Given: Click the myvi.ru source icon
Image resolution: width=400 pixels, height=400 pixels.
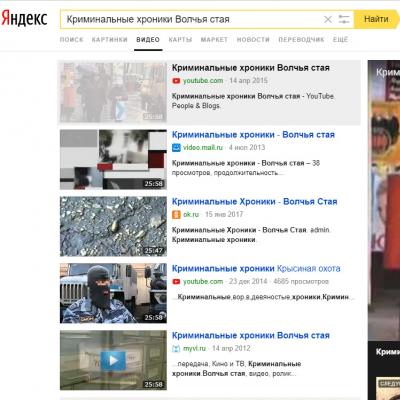Looking at the screenshot, I should [x=176, y=348].
